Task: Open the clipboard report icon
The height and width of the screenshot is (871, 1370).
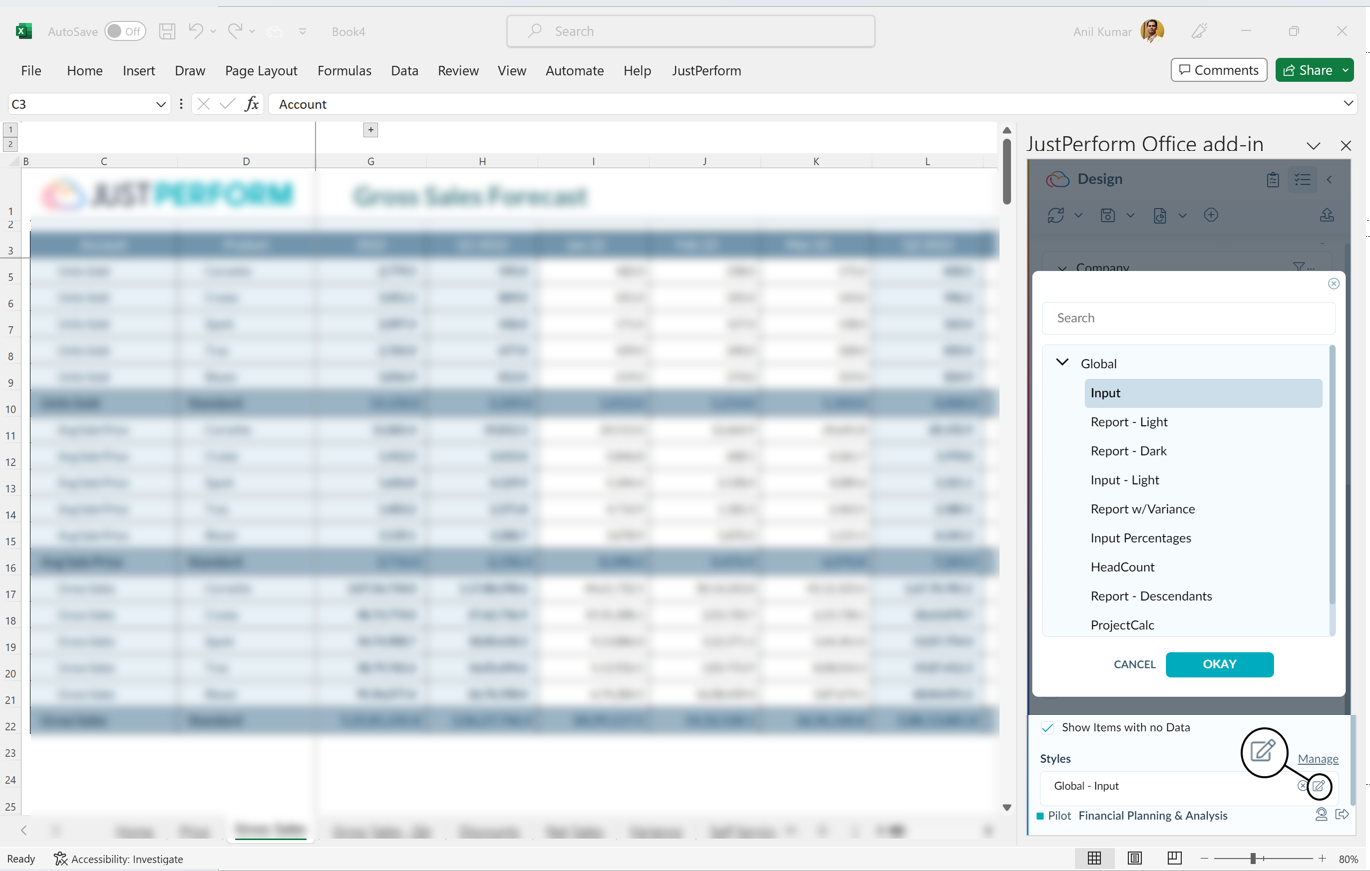Action: (1272, 180)
